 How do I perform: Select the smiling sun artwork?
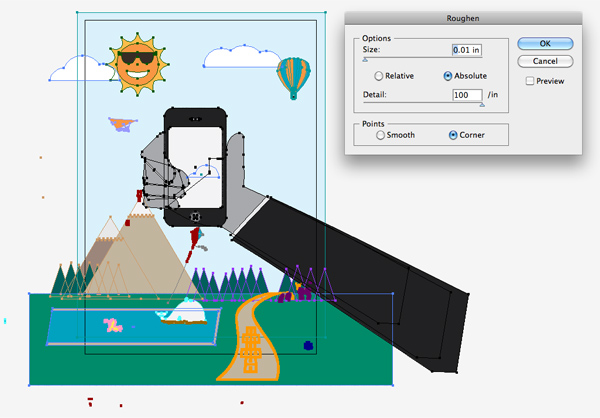[x=137, y=64]
